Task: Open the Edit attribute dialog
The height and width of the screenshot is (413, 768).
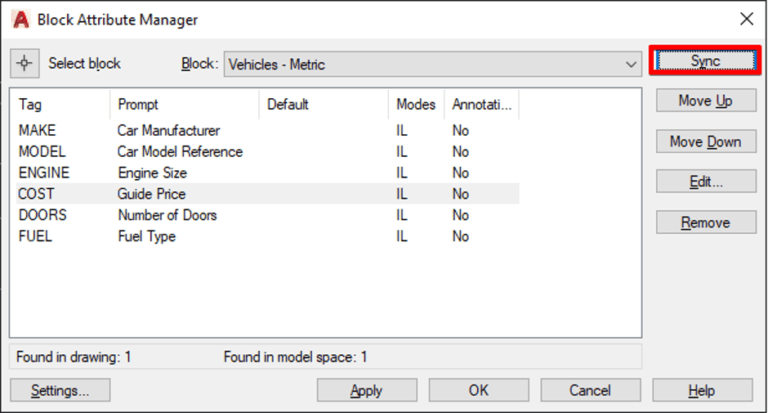Action: click(x=706, y=182)
